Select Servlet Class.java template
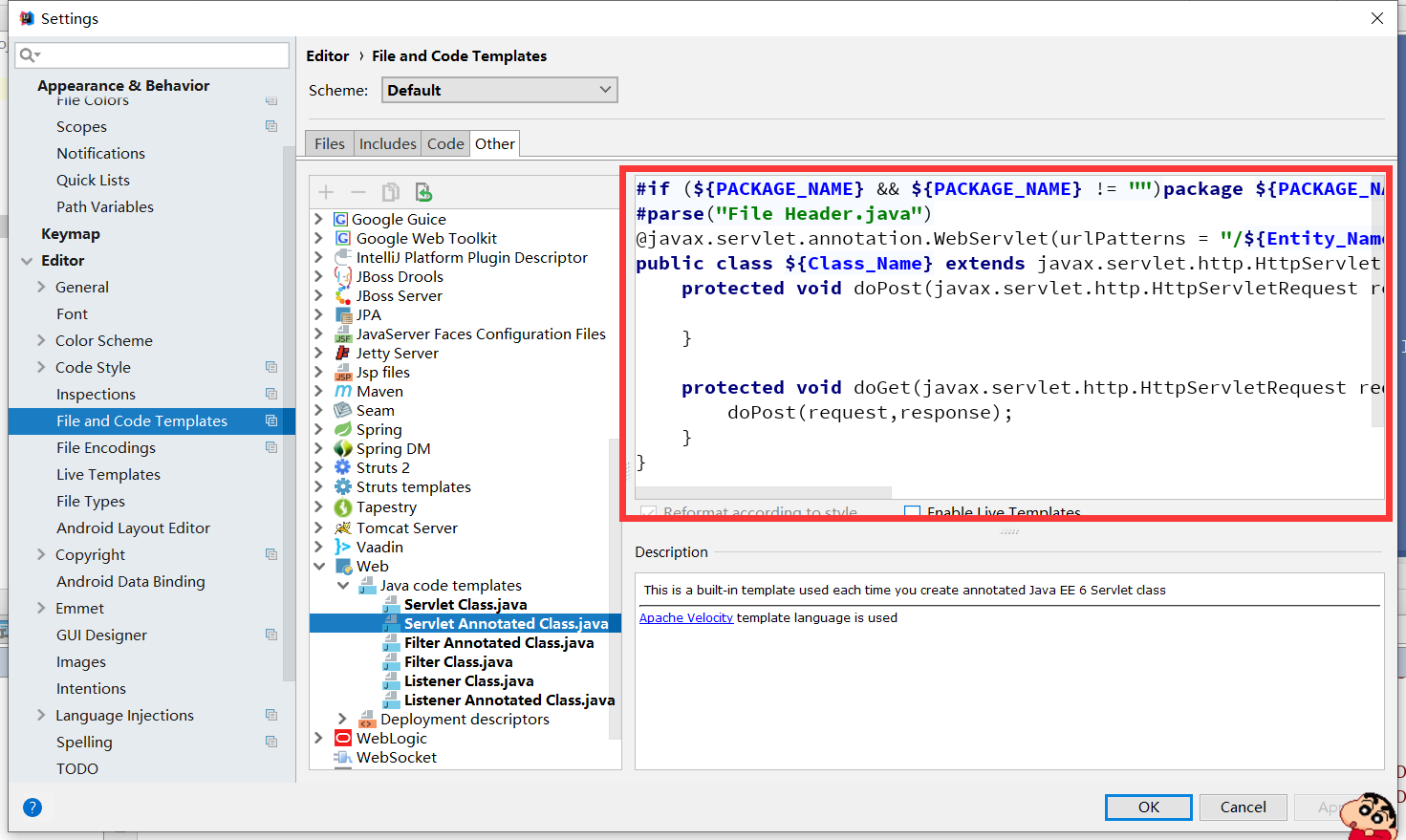The height and width of the screenshot is (840, 1406). pos(465,604)
